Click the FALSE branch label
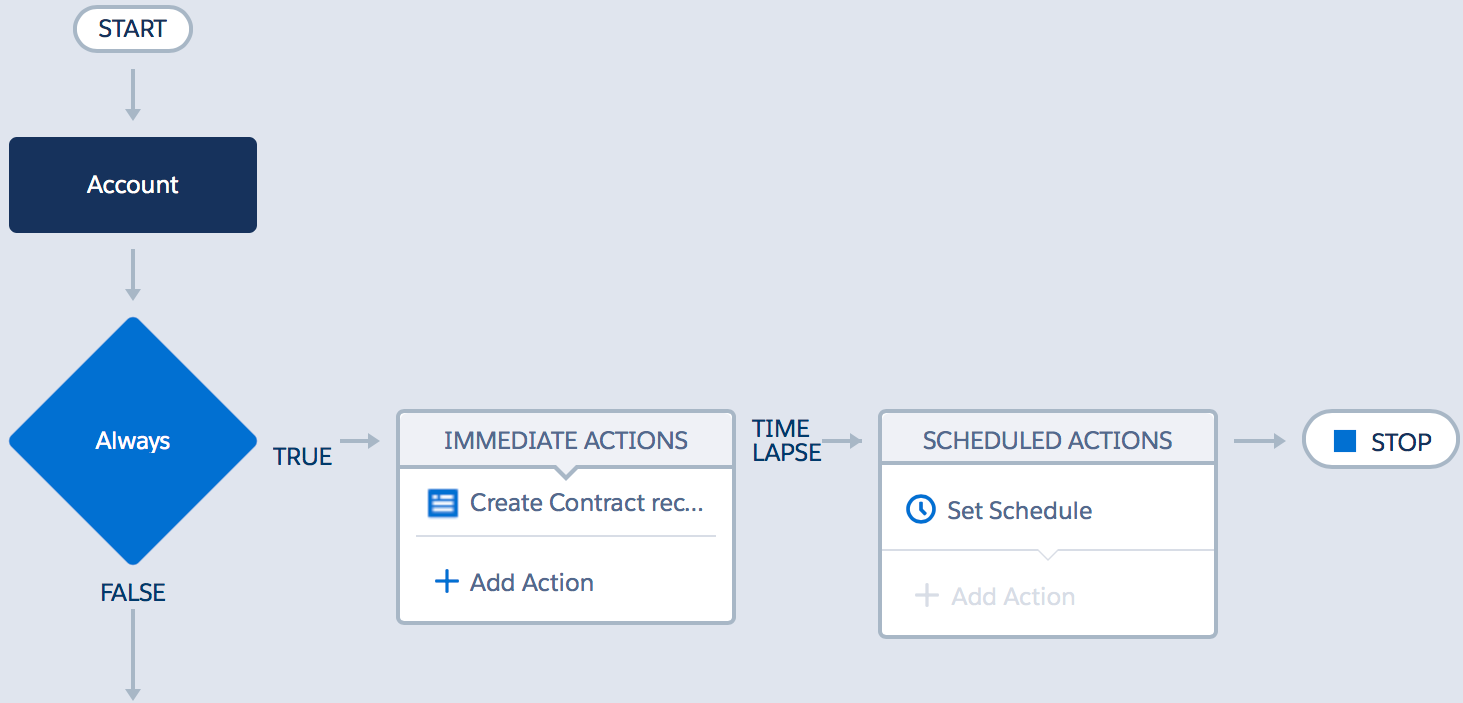Screen dimensions: 1463x703 coord(133,593)
